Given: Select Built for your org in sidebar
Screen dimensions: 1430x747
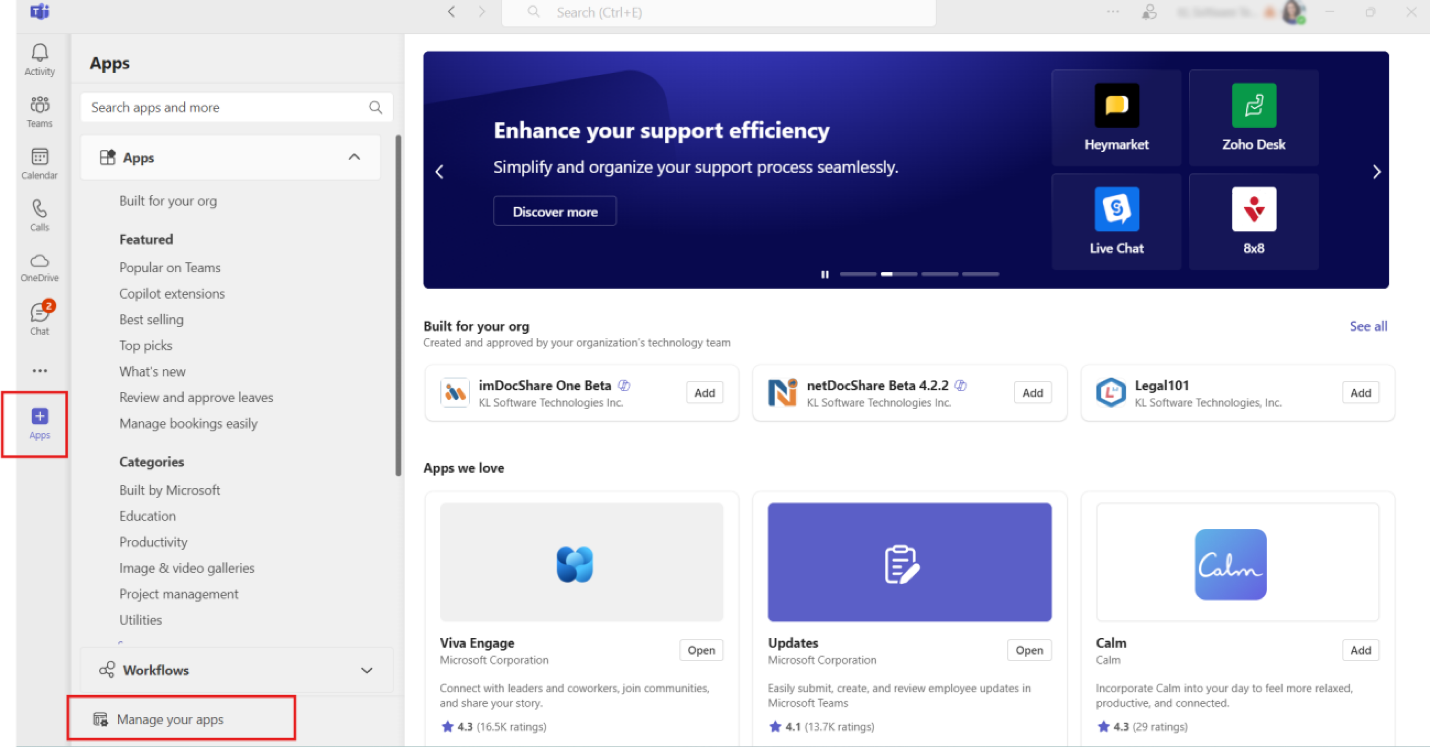Looking at the screenshot, I should pos(168,201).
